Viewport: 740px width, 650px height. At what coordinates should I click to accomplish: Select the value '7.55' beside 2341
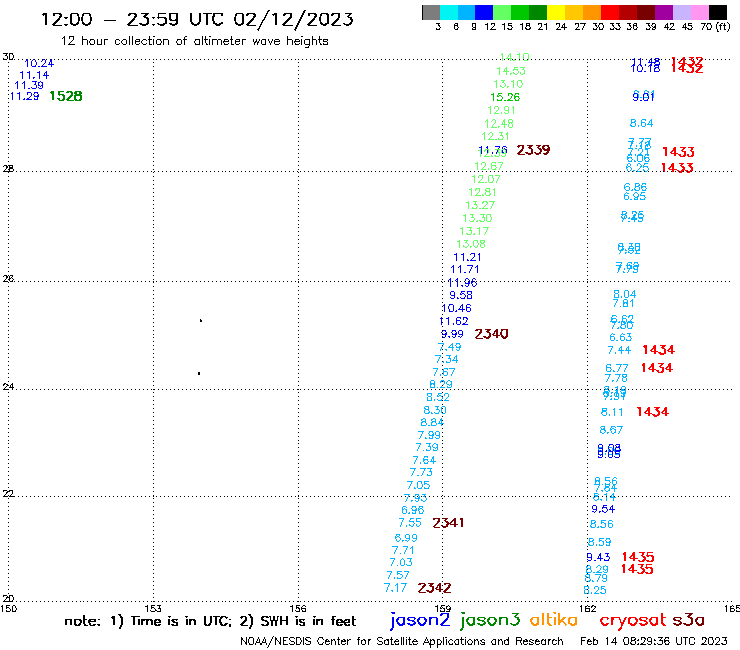(410, 523)
